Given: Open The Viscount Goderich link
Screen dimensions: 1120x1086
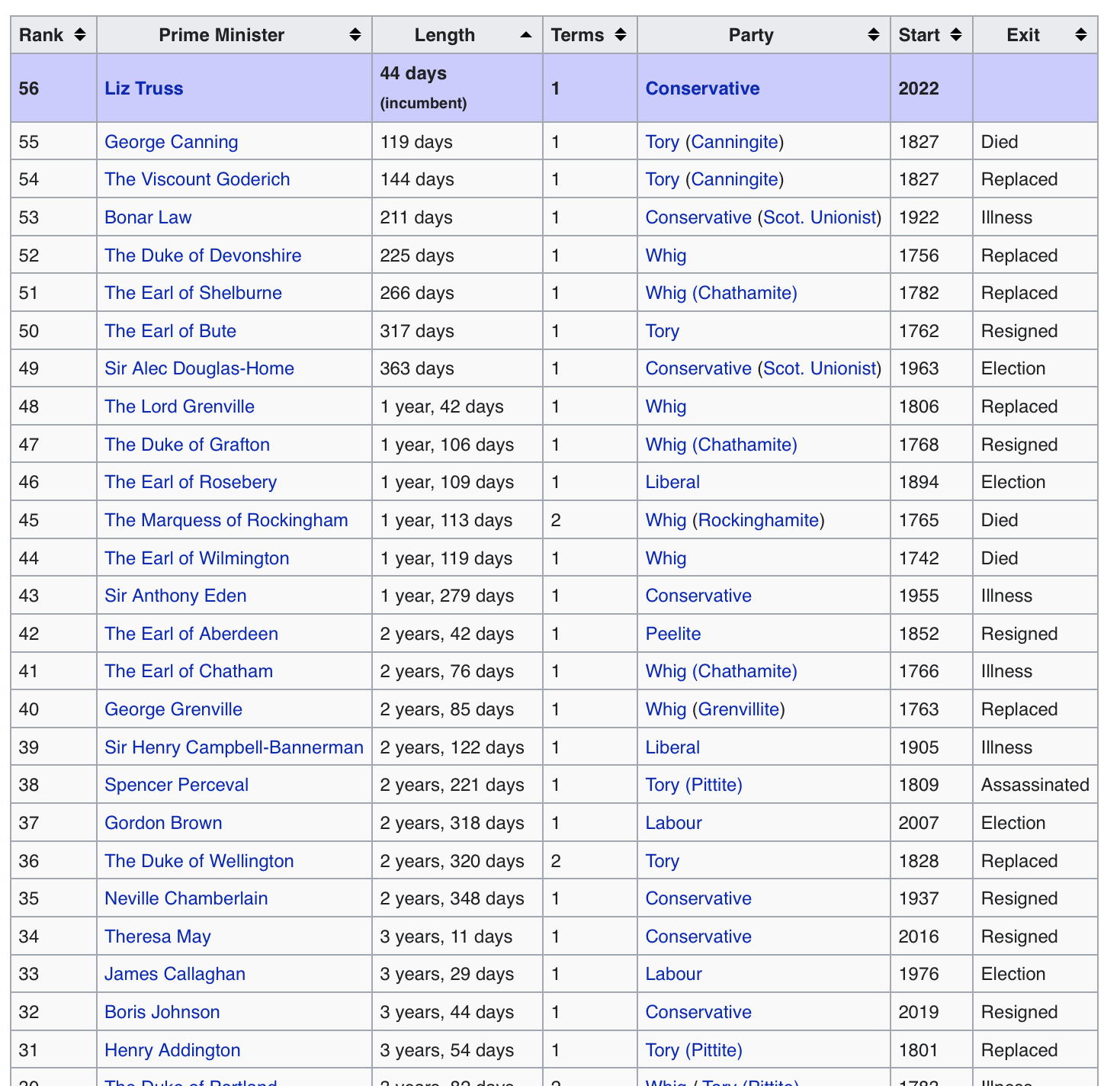Looking at the screenshot, I should click(197, 179).
